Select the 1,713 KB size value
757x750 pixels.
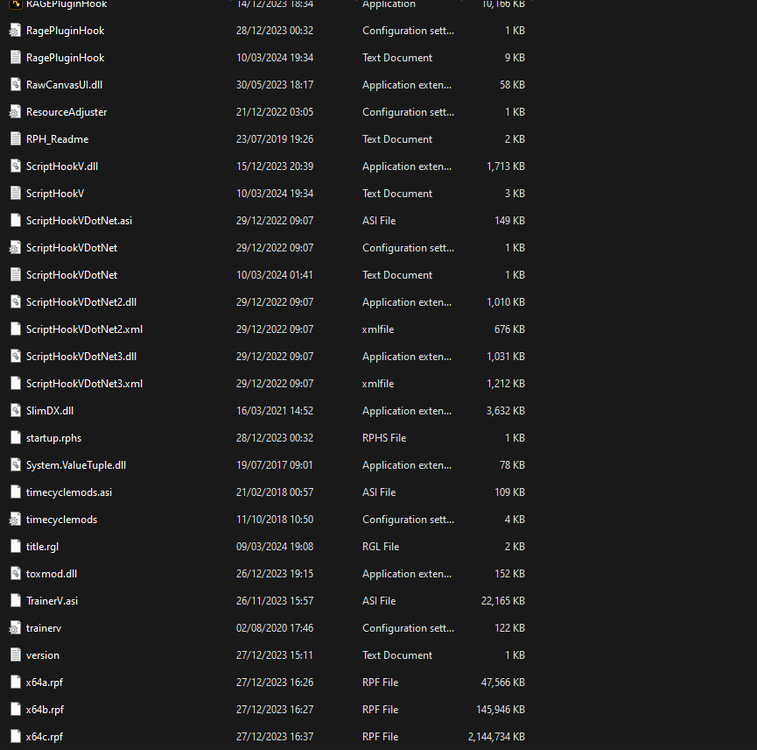pos(505,167)
